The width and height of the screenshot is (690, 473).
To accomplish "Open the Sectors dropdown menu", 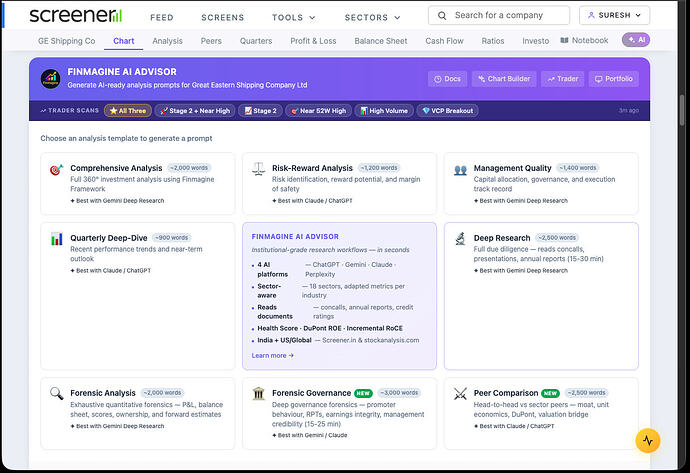I will 371,17.
